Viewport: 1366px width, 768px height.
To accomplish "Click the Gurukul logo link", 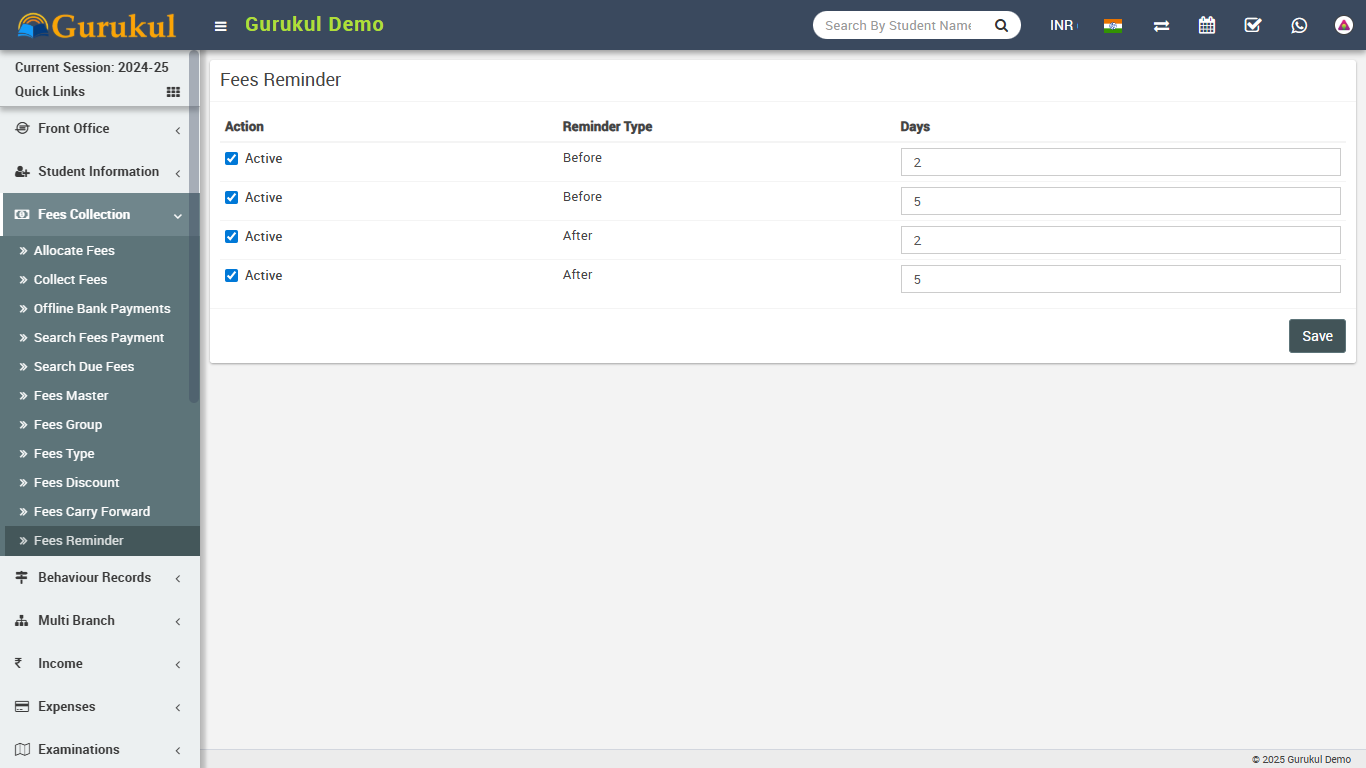I will (97, 25).
